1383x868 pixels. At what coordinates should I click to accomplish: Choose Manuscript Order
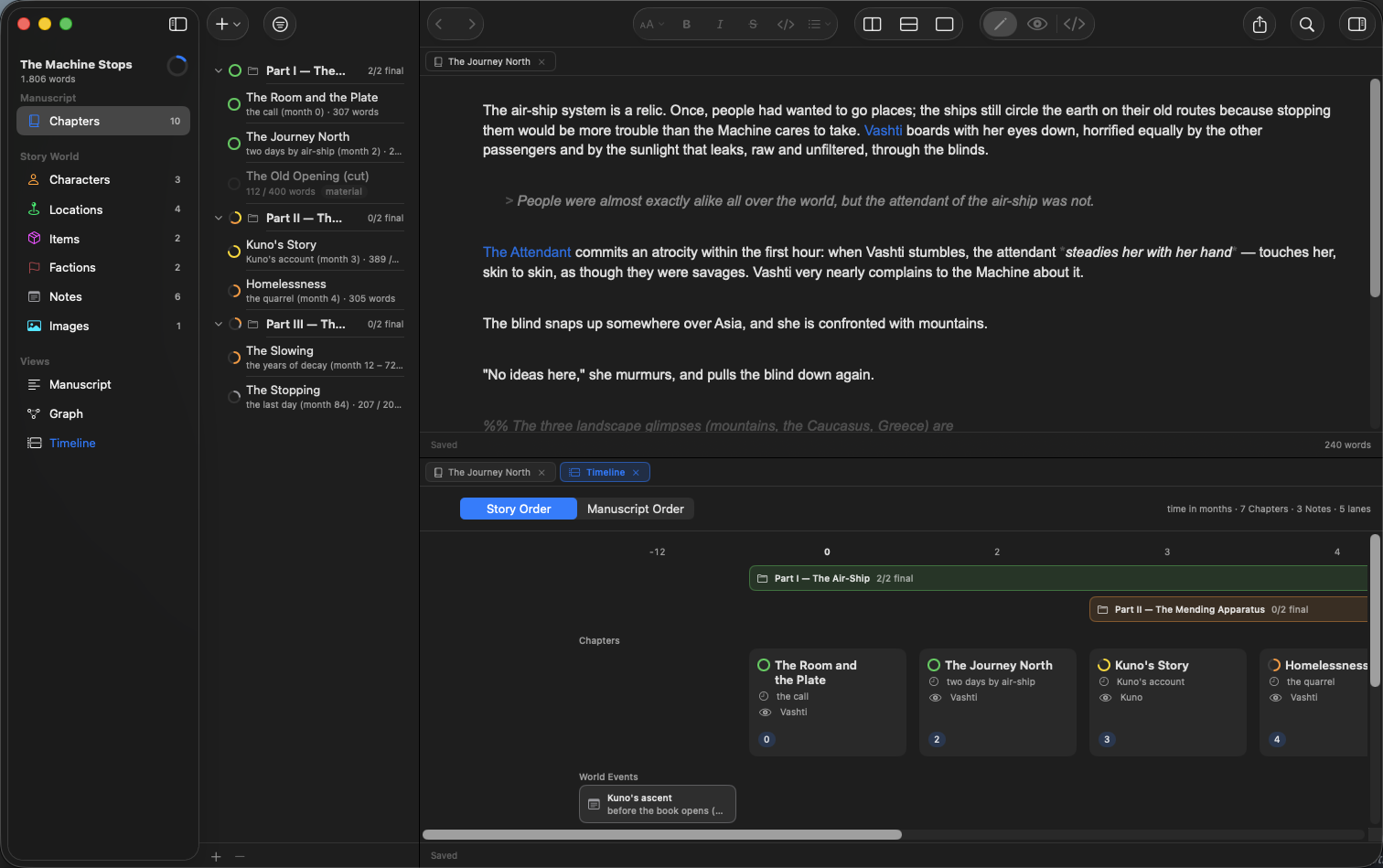tap(636, 509)
